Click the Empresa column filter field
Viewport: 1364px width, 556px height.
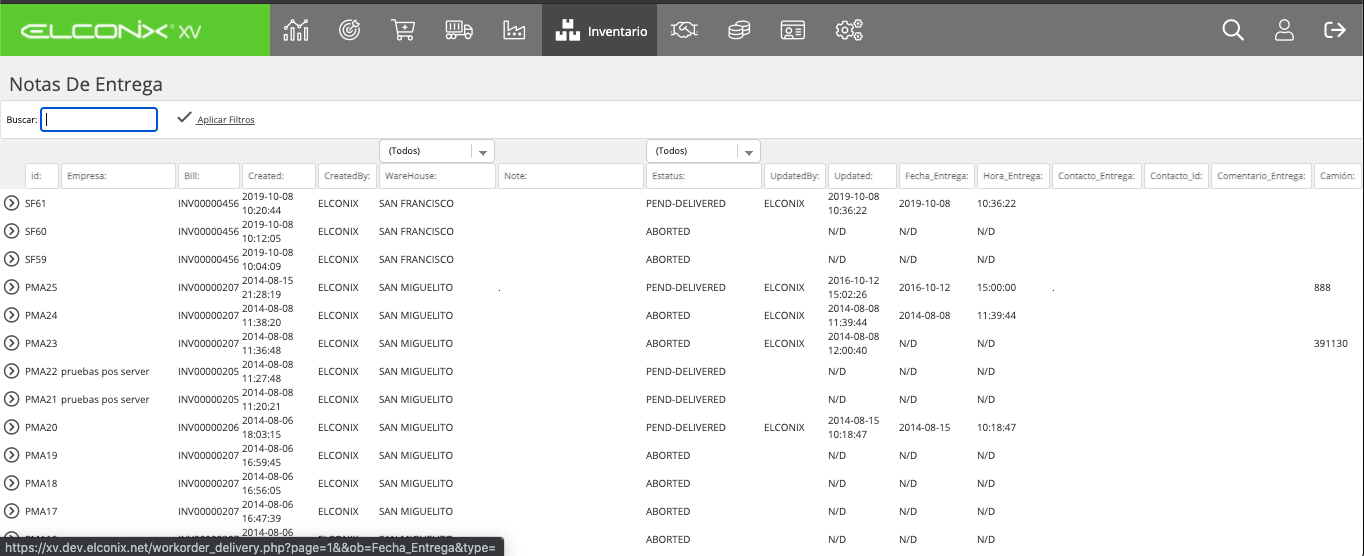(x=118, y=176)
